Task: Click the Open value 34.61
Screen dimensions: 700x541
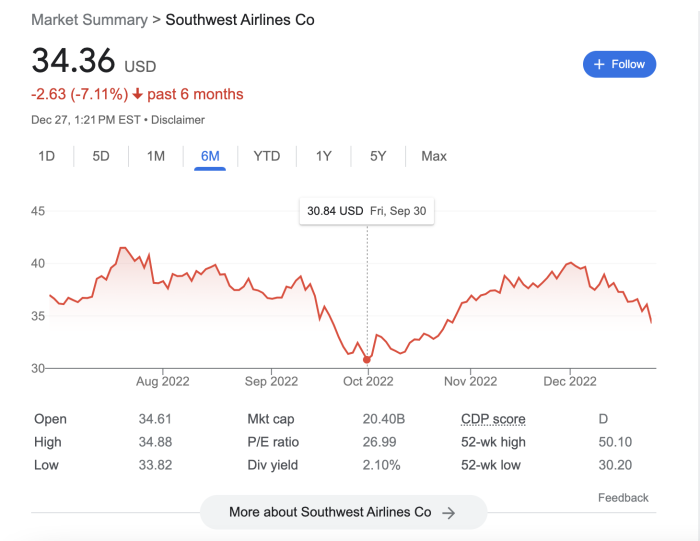Action: 155,419
